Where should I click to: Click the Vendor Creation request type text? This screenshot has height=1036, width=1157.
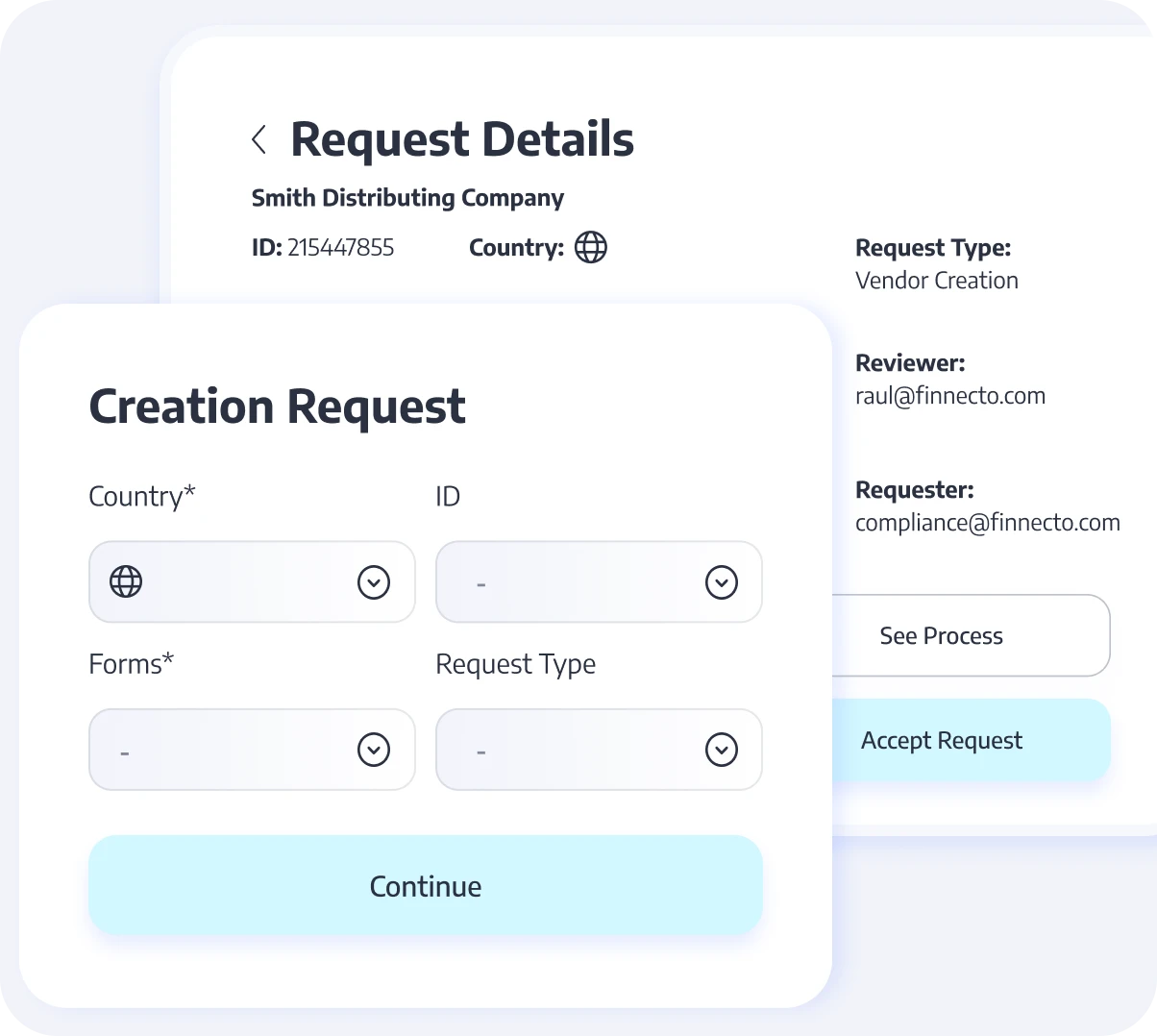tap(936, 281)
